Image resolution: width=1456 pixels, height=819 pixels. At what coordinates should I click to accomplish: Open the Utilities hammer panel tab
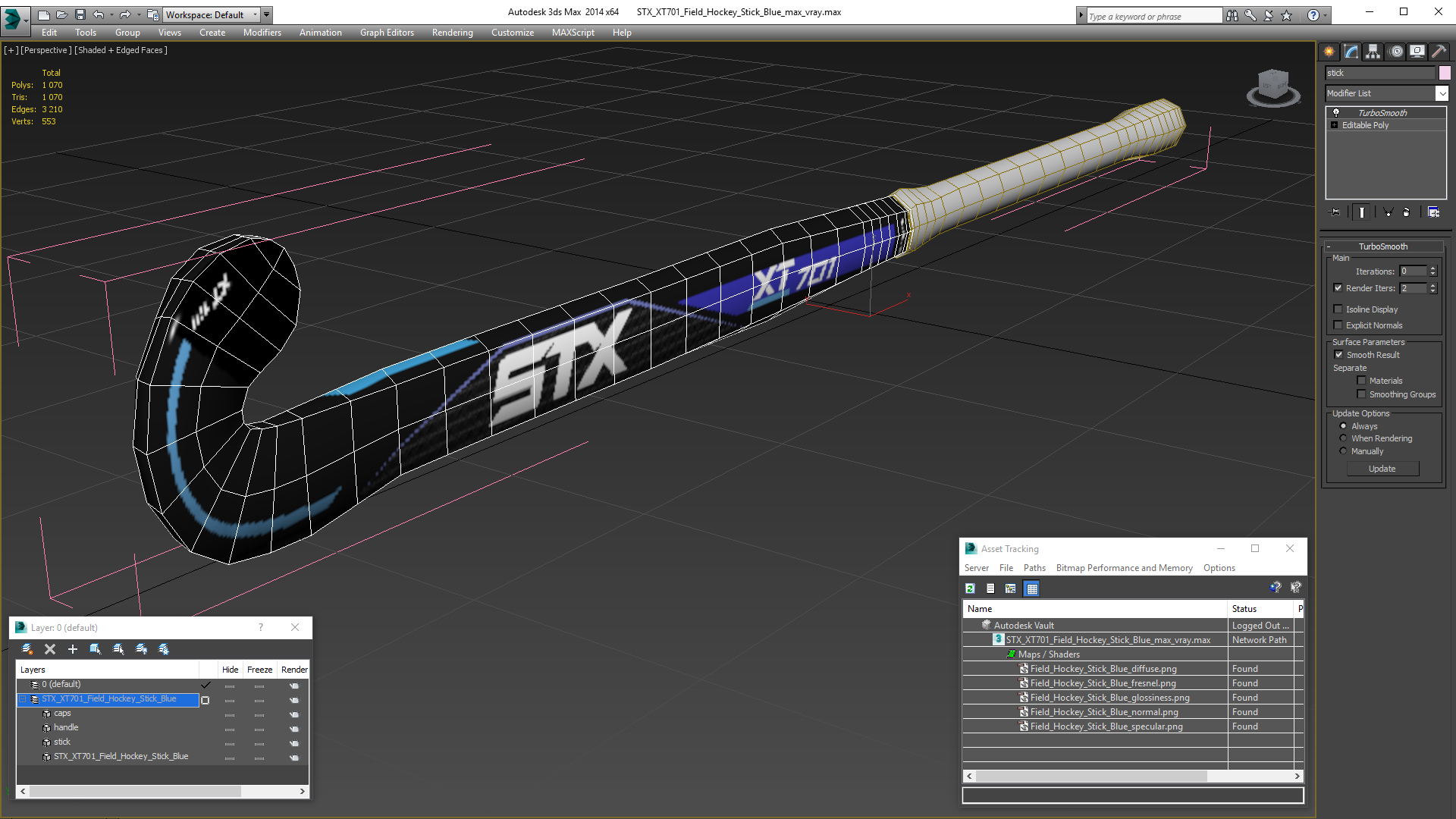[x=1439, y=52]
